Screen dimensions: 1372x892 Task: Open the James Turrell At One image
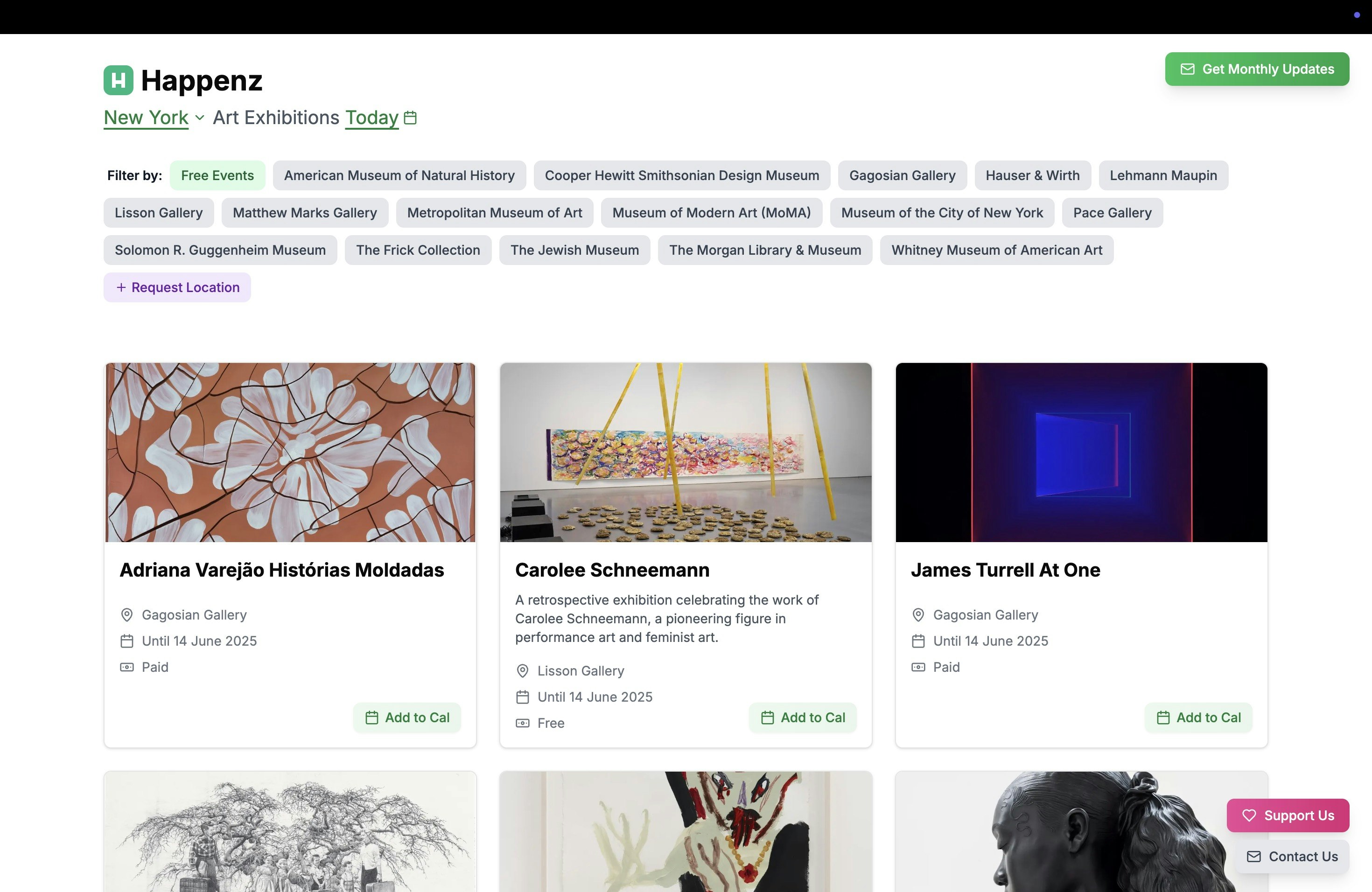click(1081, 453)
